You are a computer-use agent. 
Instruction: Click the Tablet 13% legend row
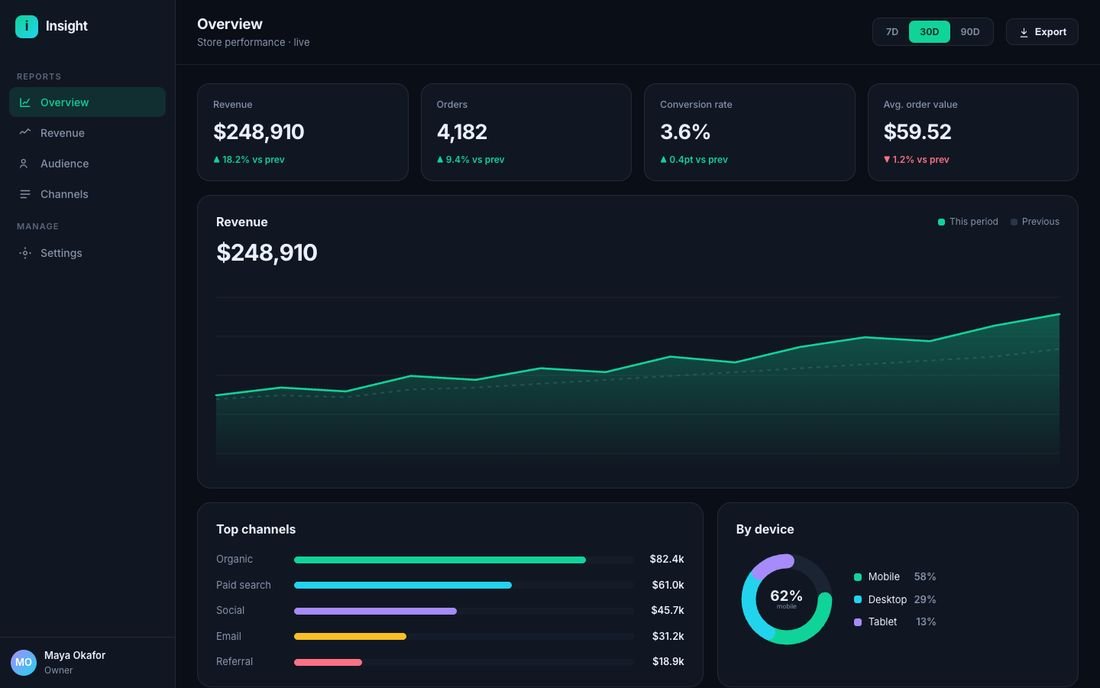[x=895, y=622]
